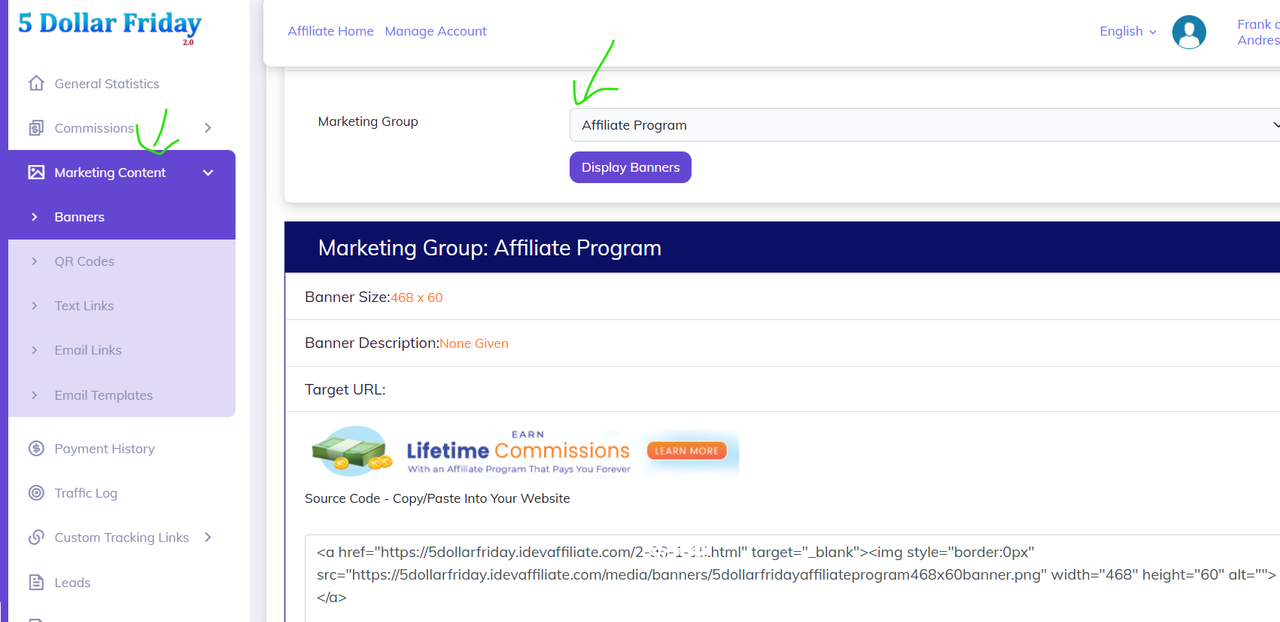The image size is (1280, 622).
Task: Click the General Statistics home icon
Action: point(36,83)
